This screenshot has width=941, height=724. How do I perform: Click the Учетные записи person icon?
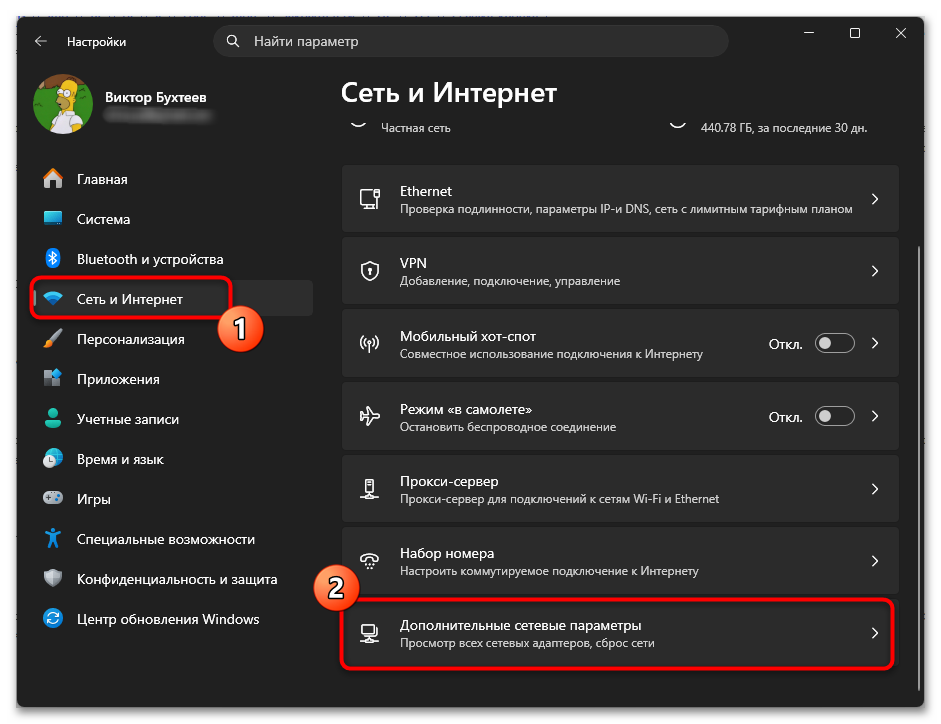[53, 418]
